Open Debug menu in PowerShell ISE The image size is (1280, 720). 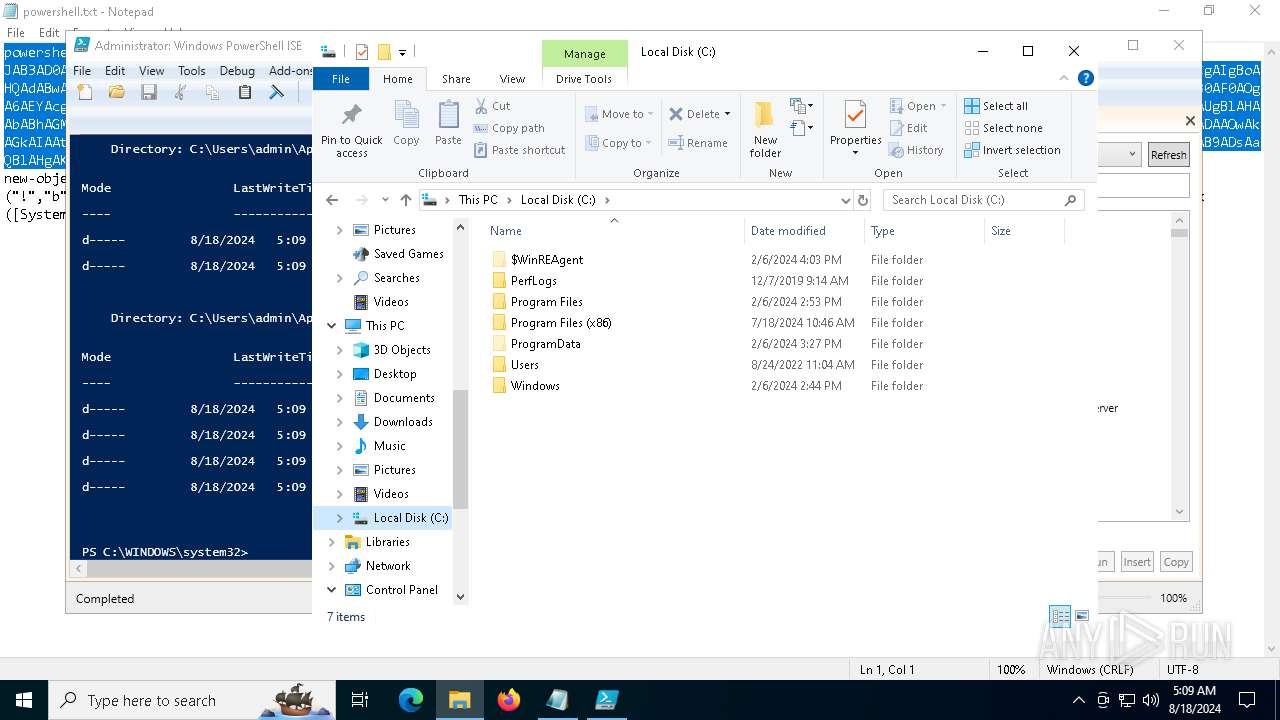pyautogui.click(x=237, y=71)
